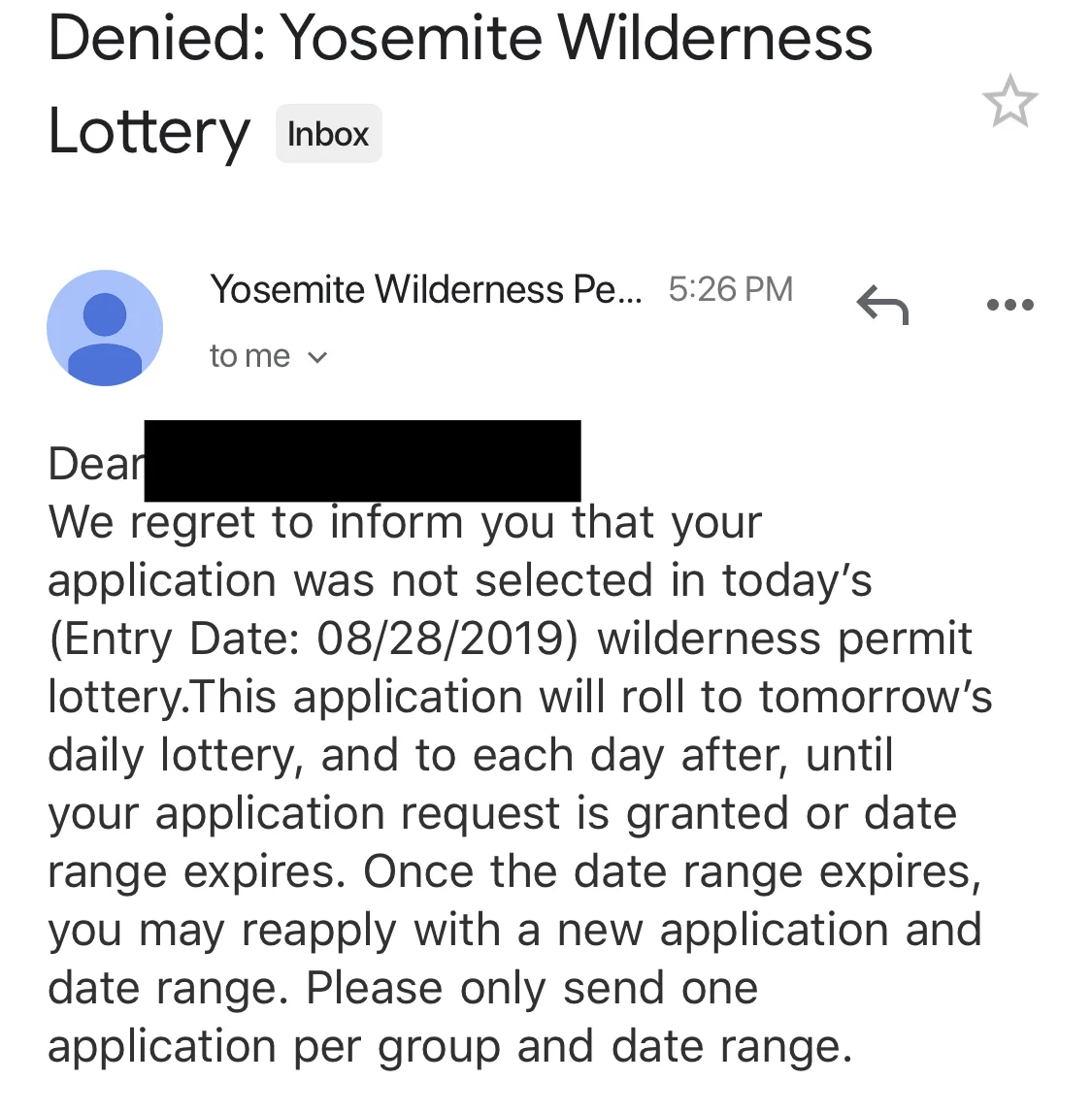Tap the entry date 08/28/2019 in body
The image size is (1092, 1114).
pyautogui.click(x=441, y=638)
